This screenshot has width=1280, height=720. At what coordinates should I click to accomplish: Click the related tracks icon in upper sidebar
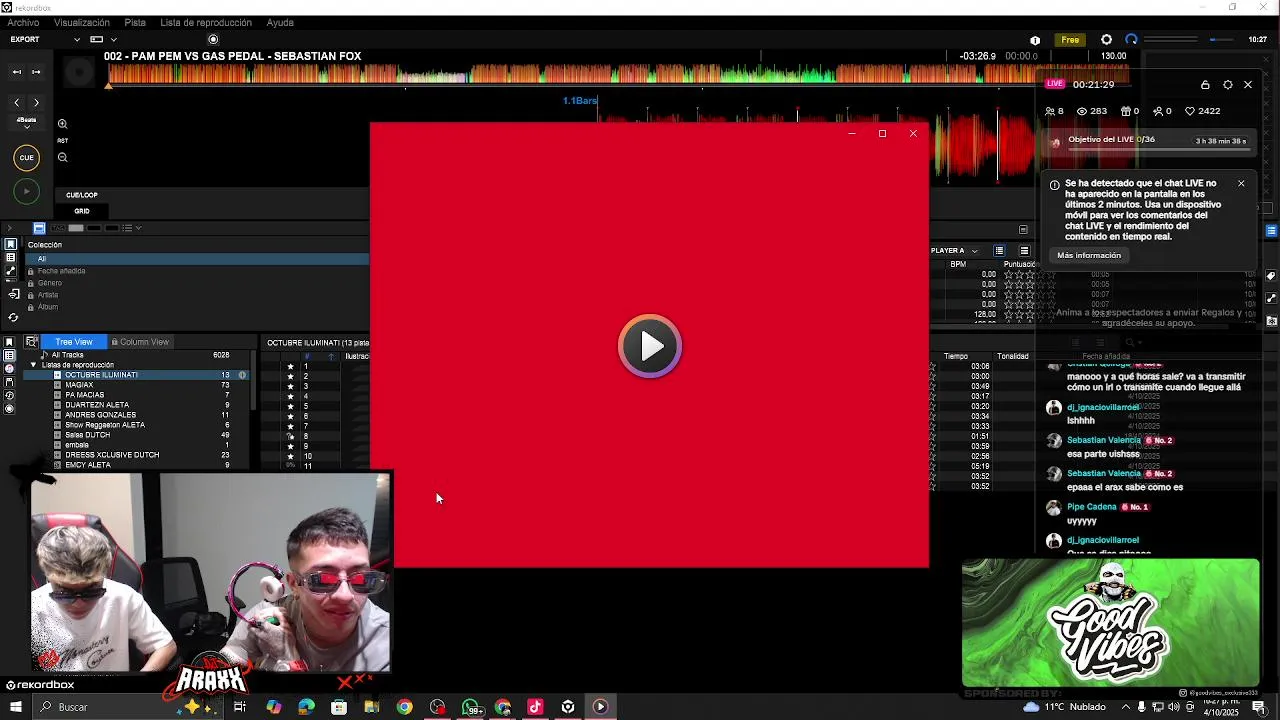tap(11, 271)
